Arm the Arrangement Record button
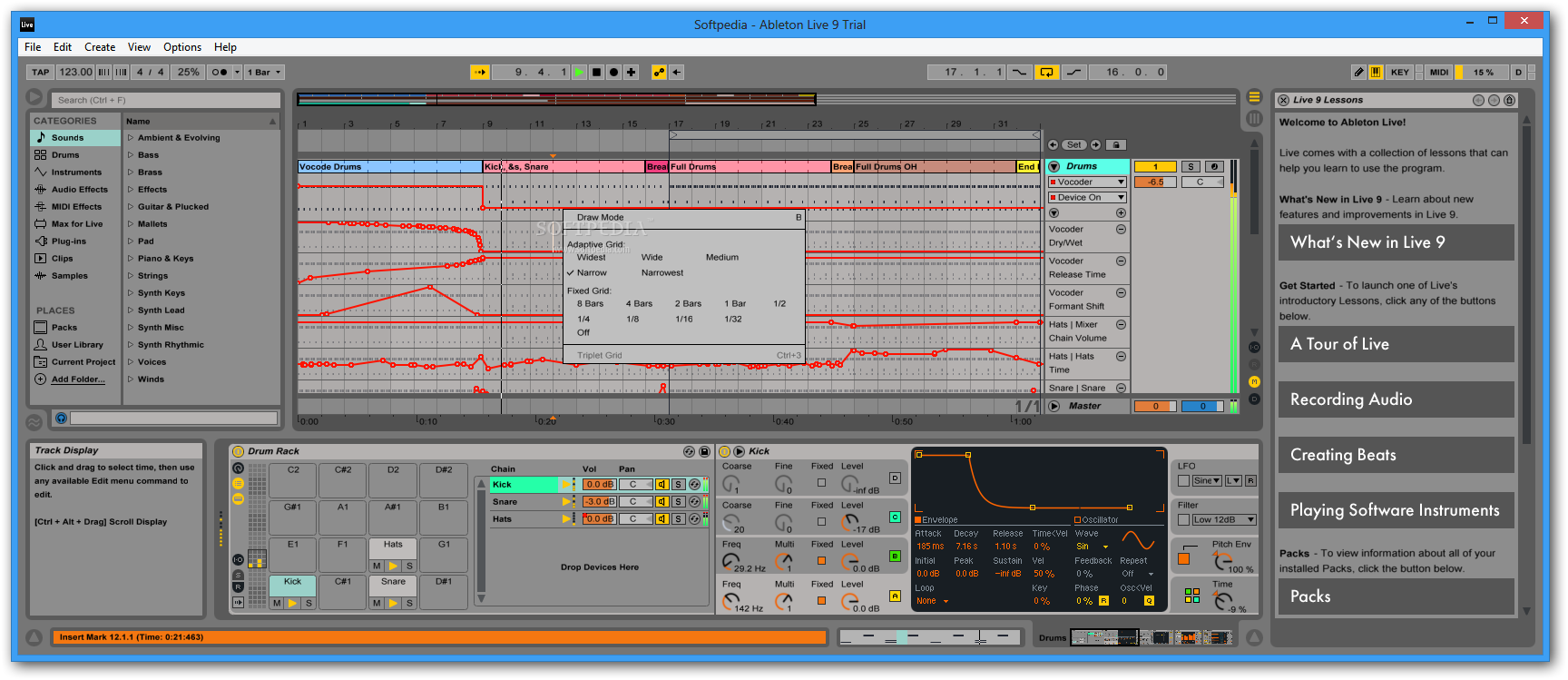This screenshot has width=1568, height=680. point(613,73)
